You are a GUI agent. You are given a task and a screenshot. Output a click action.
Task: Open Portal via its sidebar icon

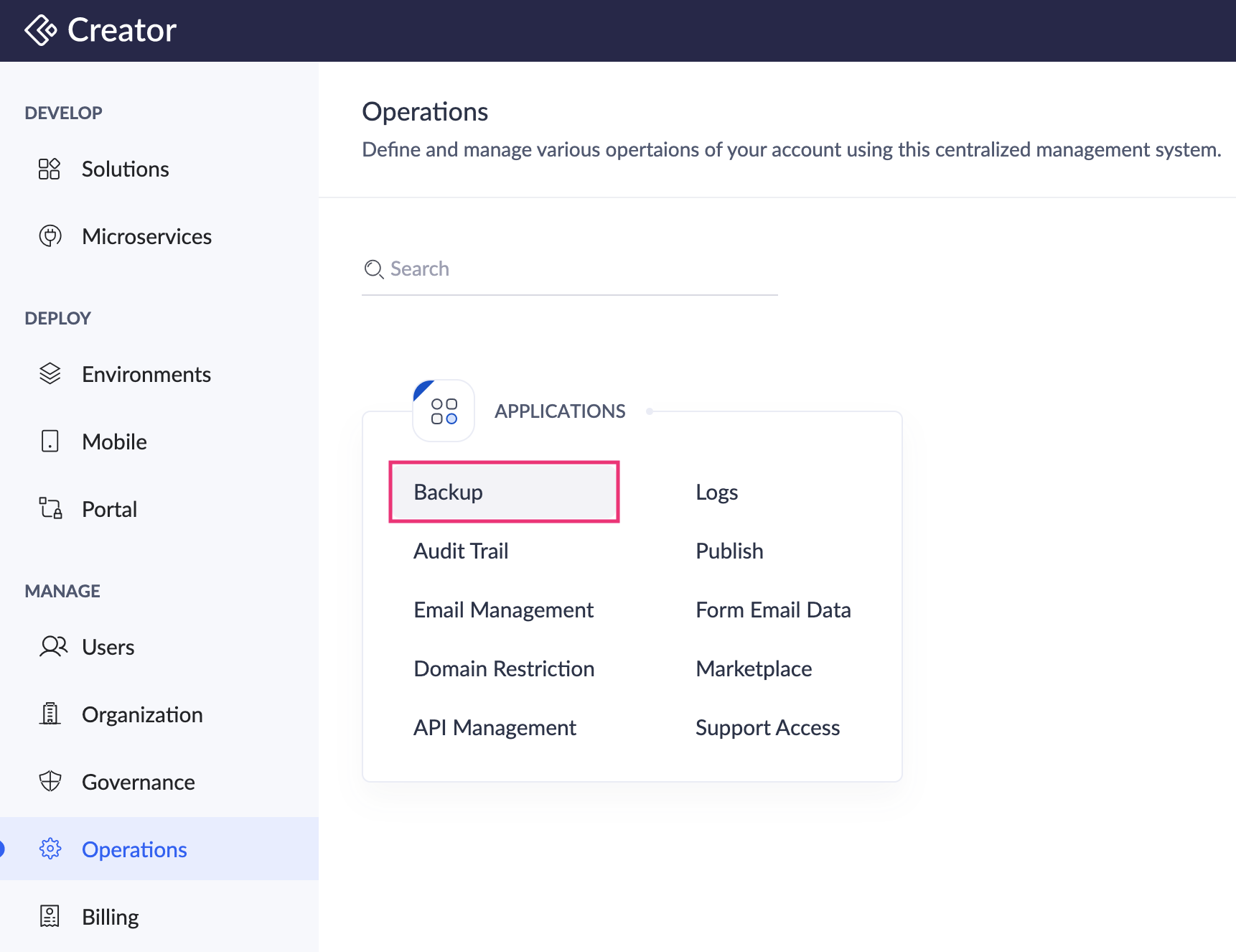(50, 508)
